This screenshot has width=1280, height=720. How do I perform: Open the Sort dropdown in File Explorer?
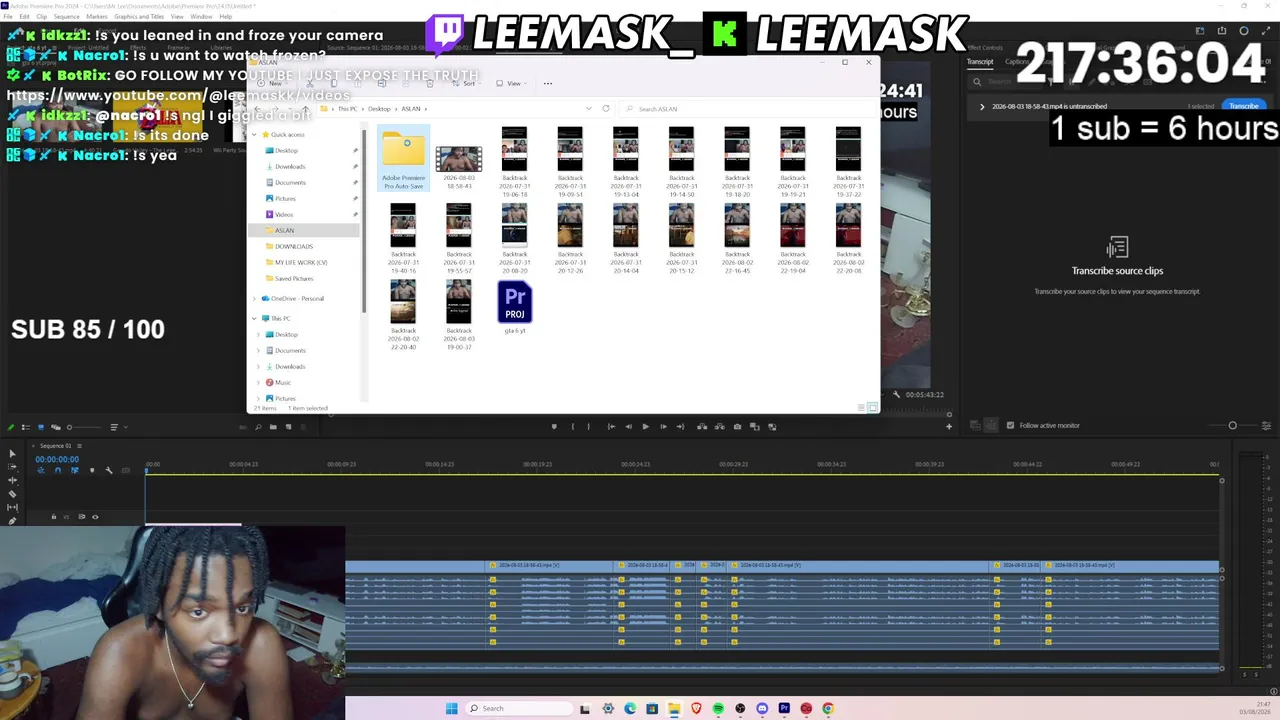pyautogui.click(x=465, y=83)
